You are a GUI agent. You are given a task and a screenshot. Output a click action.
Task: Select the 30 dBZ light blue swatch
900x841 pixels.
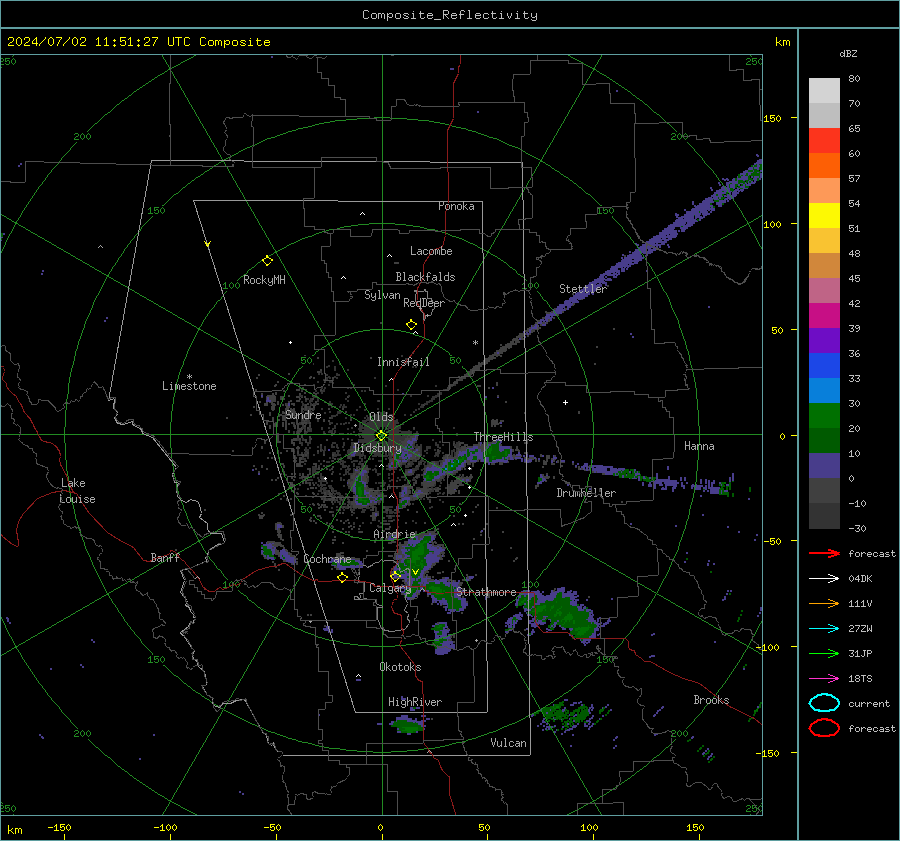click(824, 390)
